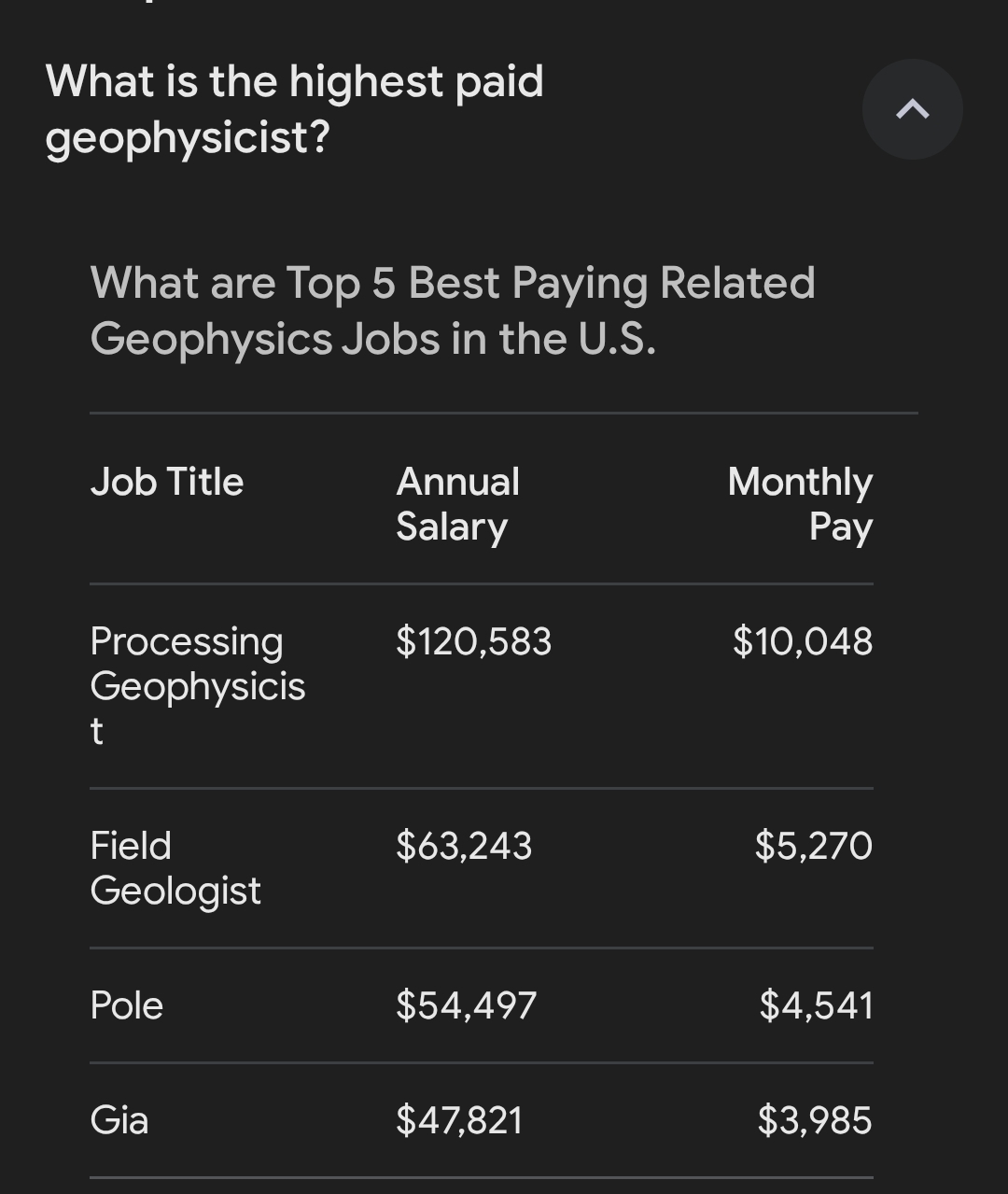Click the $63,243 annual salary cell

pos(464,846)
